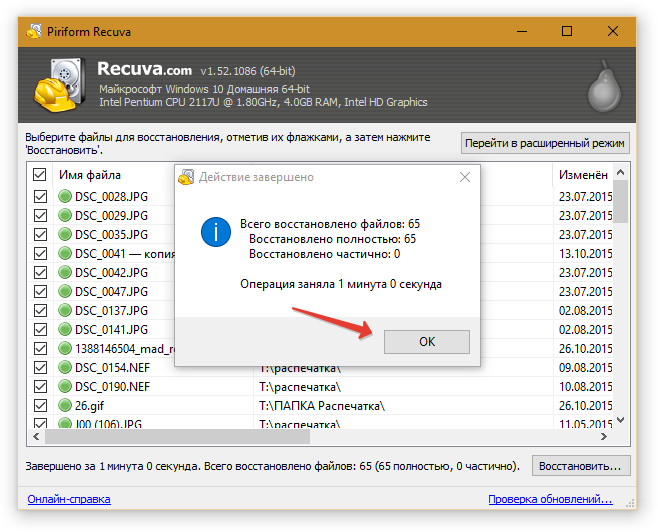The height and width of the screenshot is (532, 658).
Task: Toggle the select-all checkbox in header
Action: (39, 175)
